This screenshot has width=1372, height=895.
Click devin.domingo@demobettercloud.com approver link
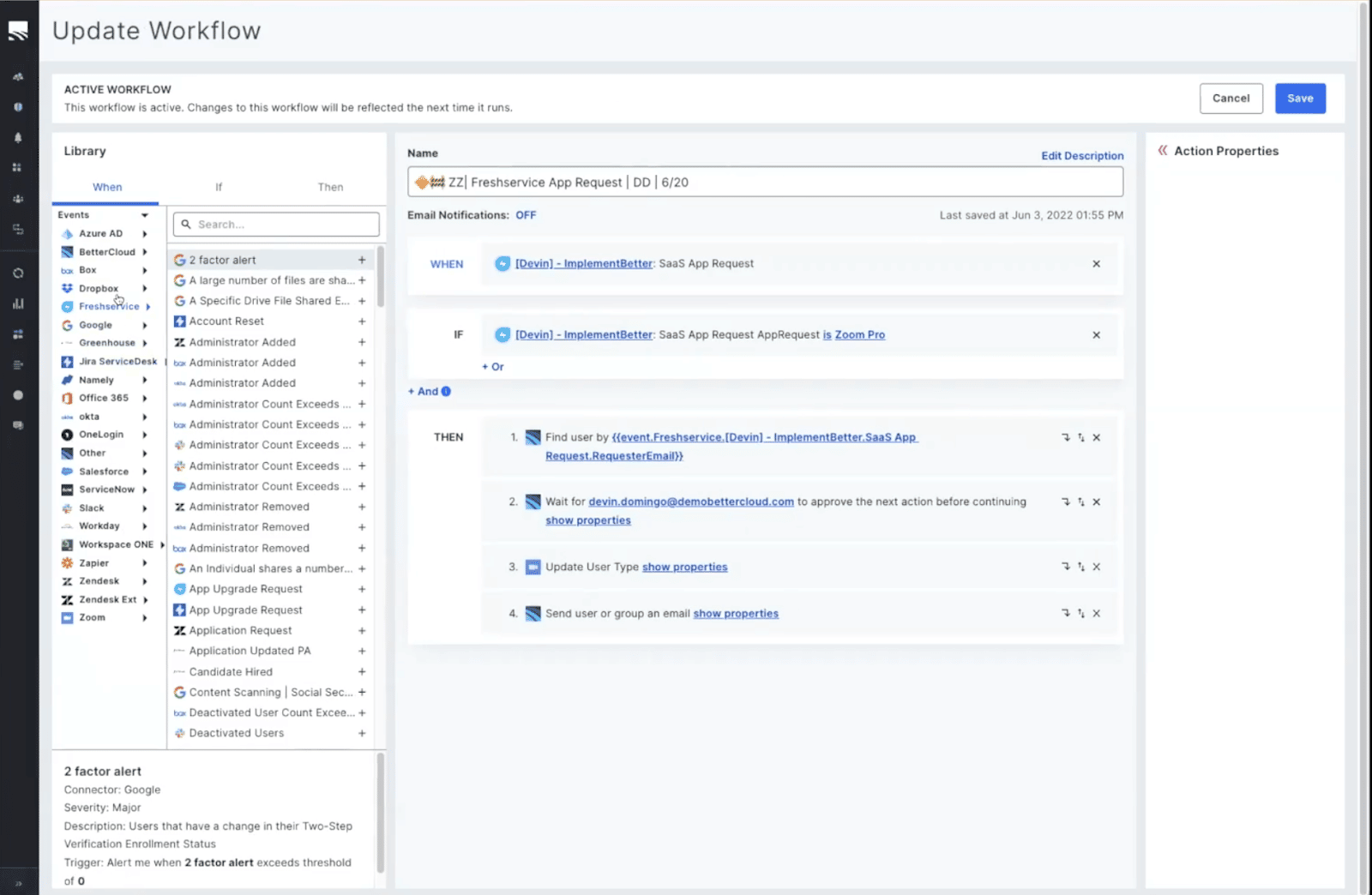click(x=691, y=502)
